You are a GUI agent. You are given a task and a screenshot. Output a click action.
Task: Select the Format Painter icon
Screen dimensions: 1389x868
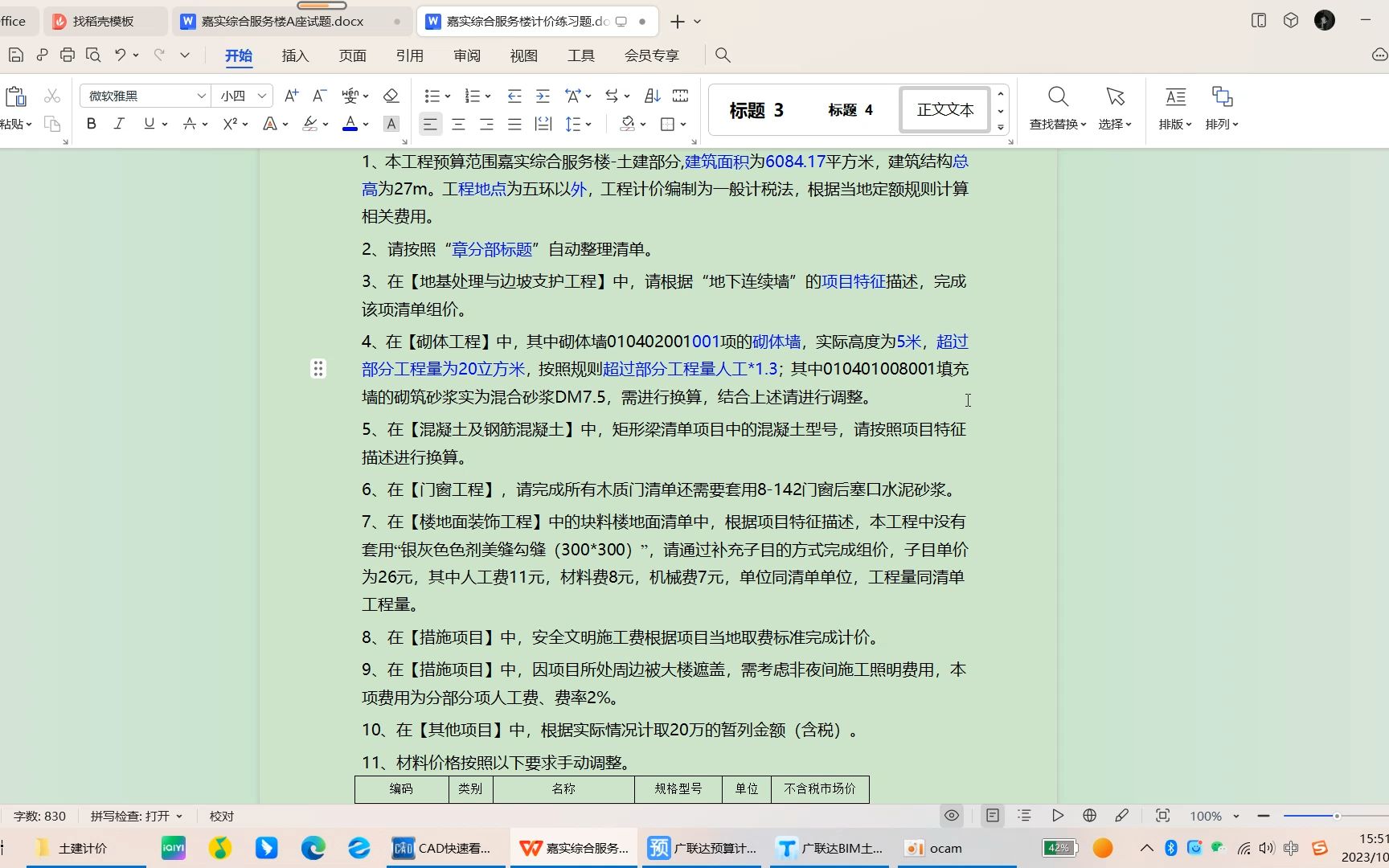point(51,125)
